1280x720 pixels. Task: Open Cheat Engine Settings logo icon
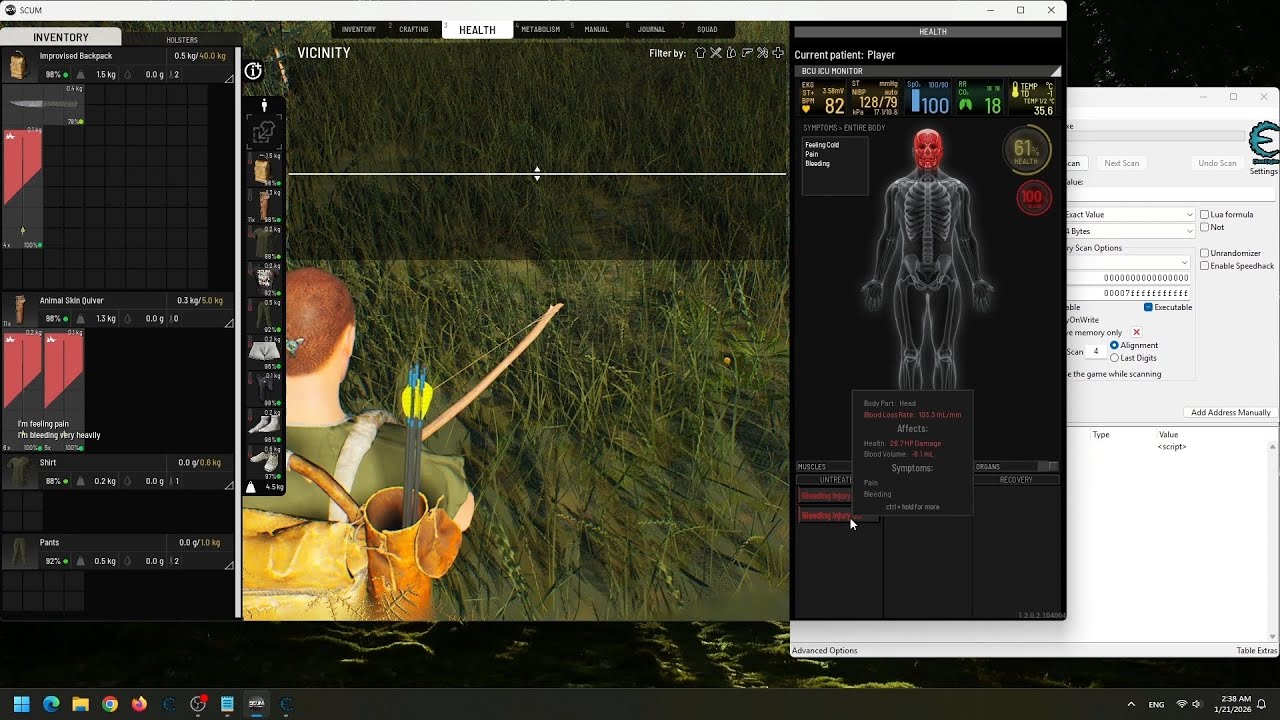click(1265, 143)
